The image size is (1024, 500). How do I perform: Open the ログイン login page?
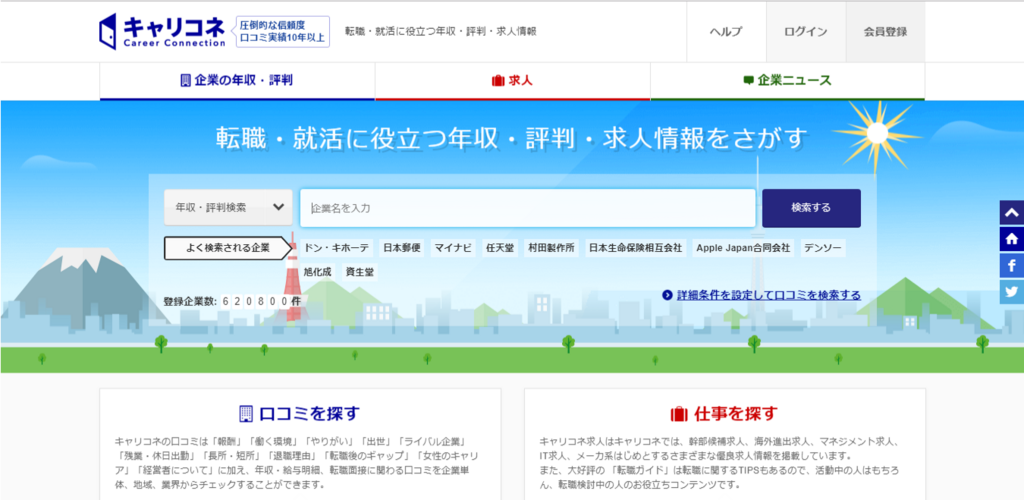pos(806,31)
